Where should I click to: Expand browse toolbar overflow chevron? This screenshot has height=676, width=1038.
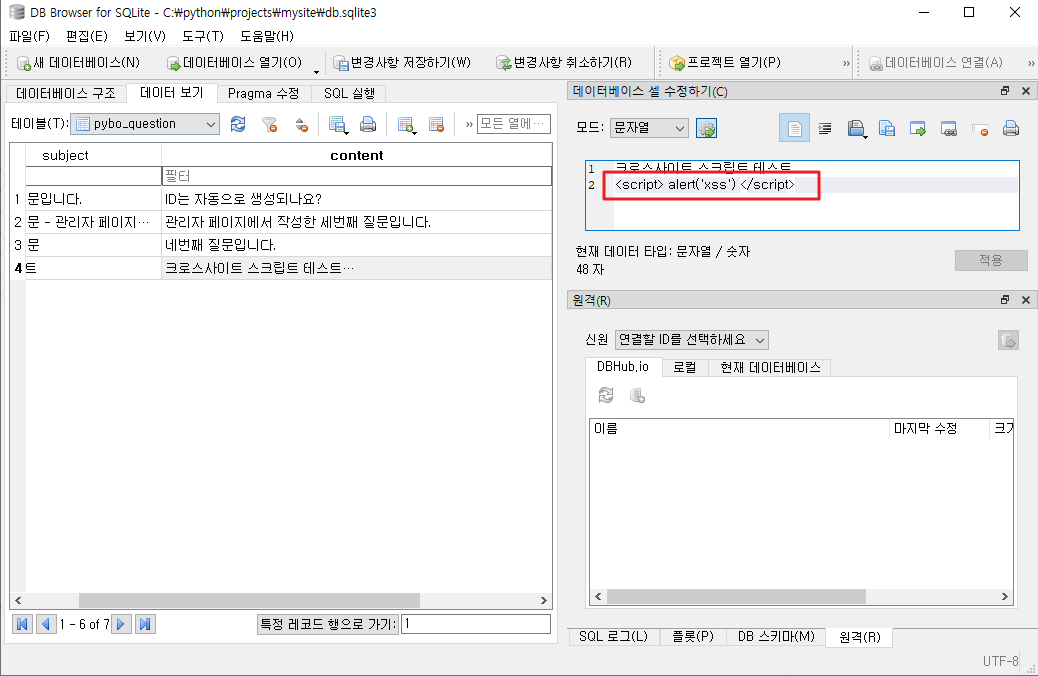click(469, 124)
